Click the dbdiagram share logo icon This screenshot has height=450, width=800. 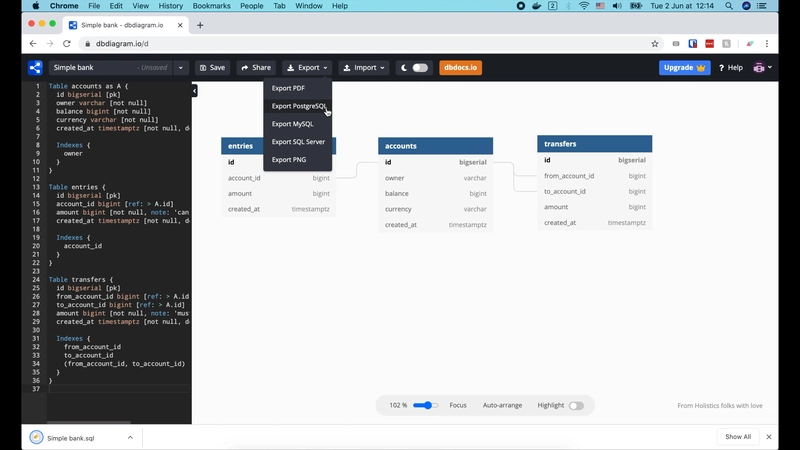click(35, 67)
